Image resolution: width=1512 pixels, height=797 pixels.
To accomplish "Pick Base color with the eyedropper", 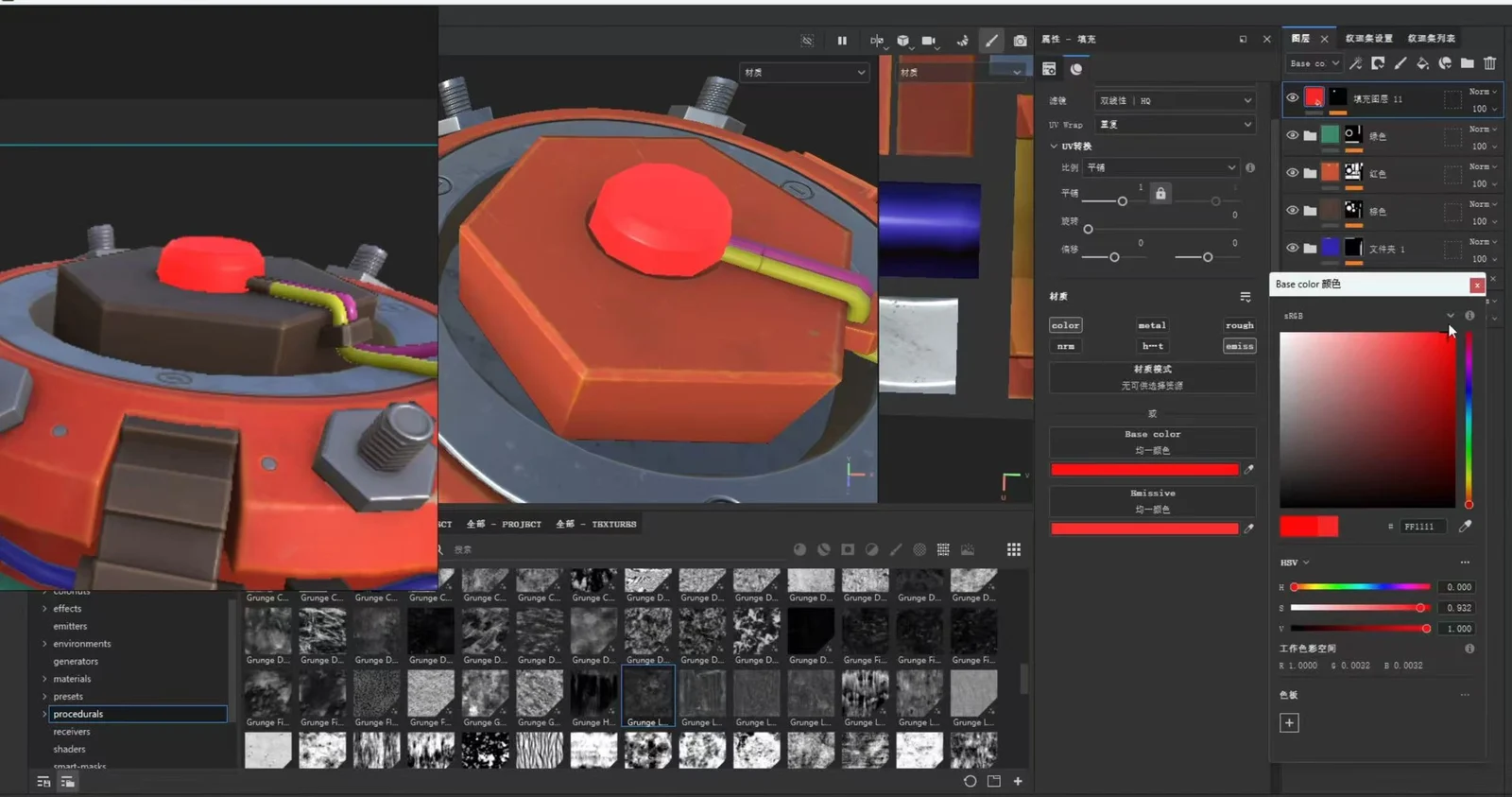I will (x=1248, y=469).
